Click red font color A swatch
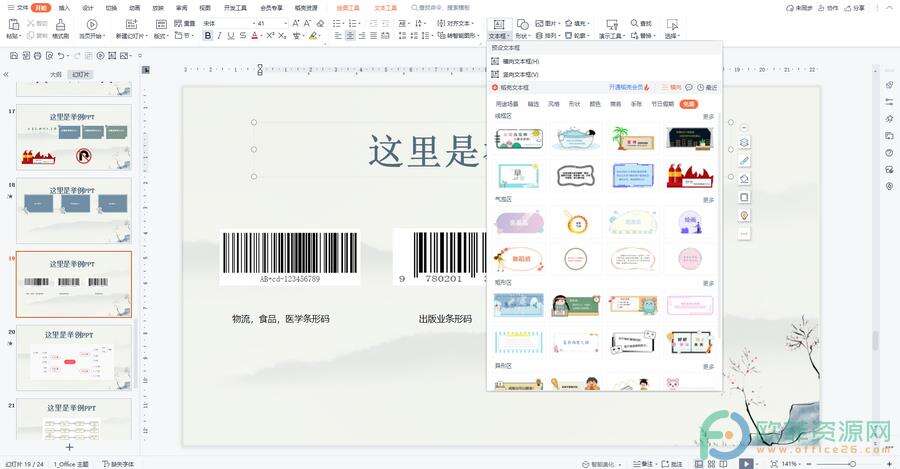This screenshot has width=900, height=469. click(x=253, y=36)
